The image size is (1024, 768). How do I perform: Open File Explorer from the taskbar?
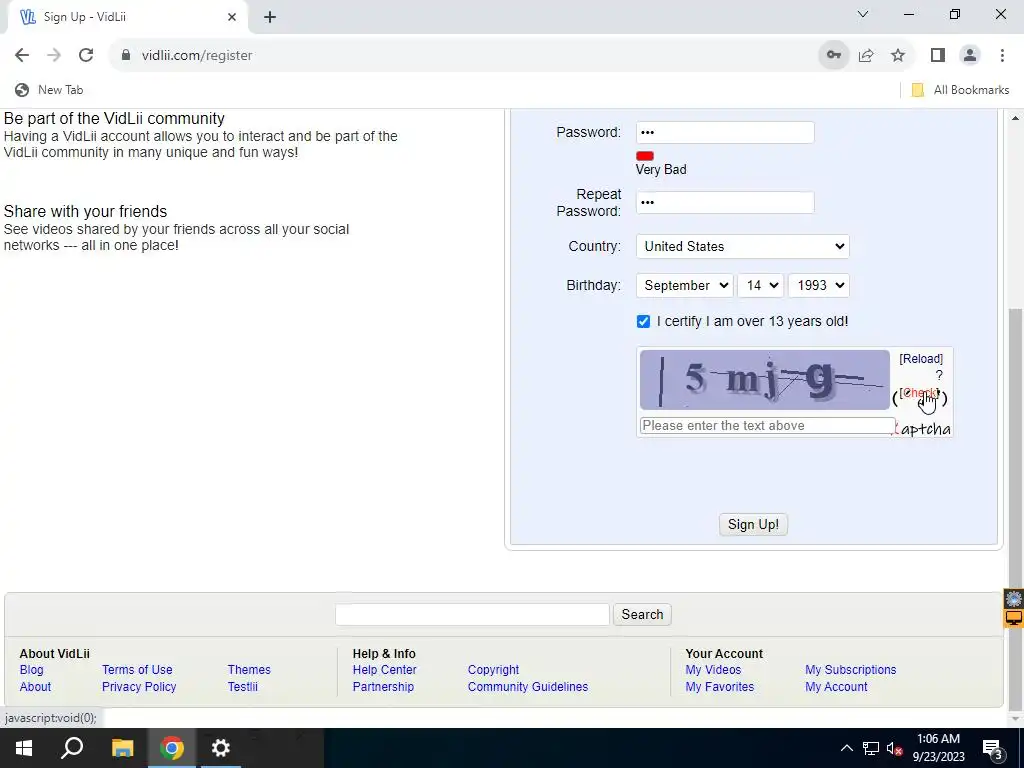pos(122,748)
